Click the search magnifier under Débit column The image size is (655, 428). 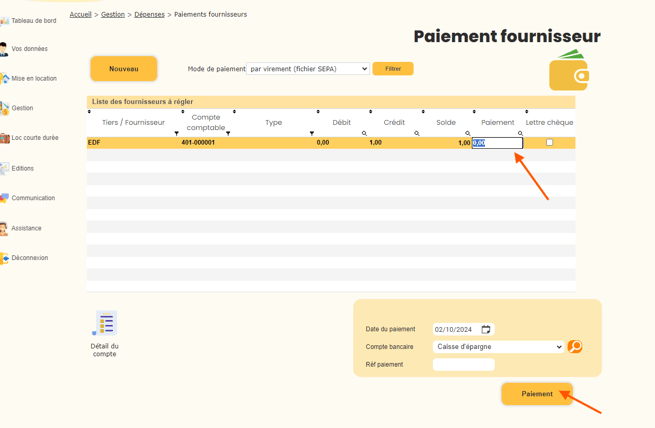click(x=364, y=133)
